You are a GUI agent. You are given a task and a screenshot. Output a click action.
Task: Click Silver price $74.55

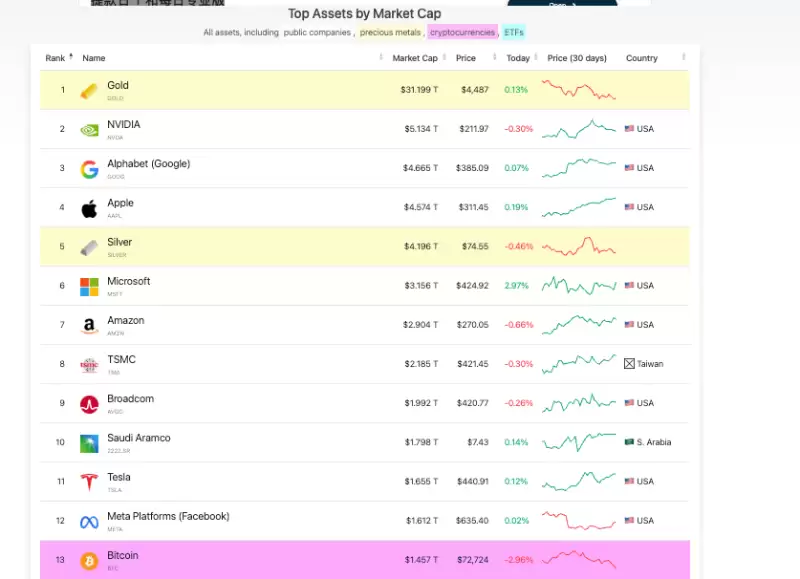(x=475, y=246)
